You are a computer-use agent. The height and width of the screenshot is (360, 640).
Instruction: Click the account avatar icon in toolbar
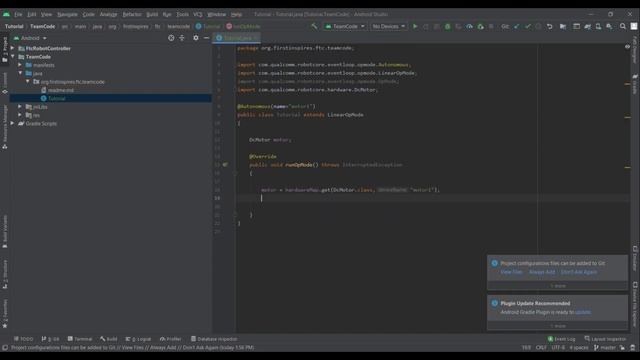coord(634,26)
